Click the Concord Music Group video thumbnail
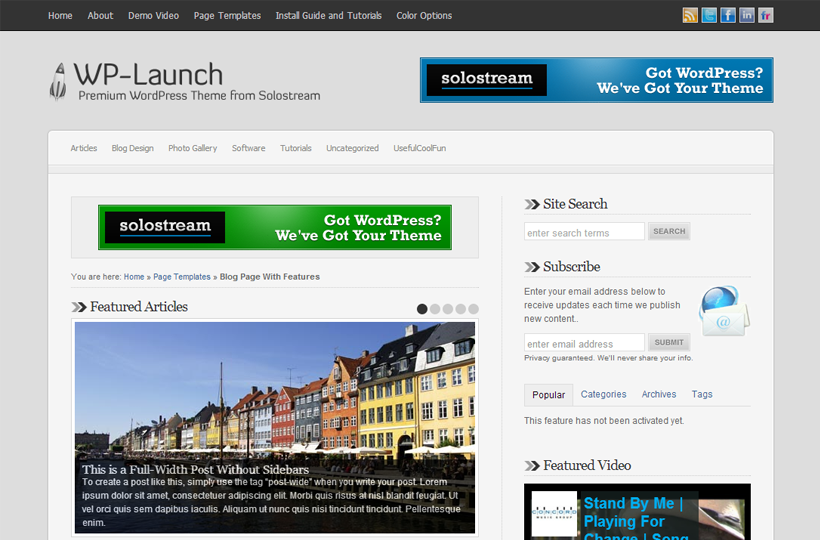820x540 pixels. pos(554,513)
